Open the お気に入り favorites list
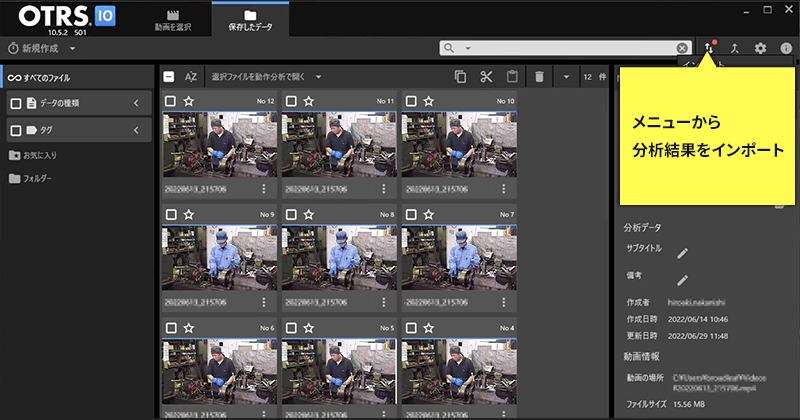The width and height of the screenshot is (800, 420). tap(40, 155)
